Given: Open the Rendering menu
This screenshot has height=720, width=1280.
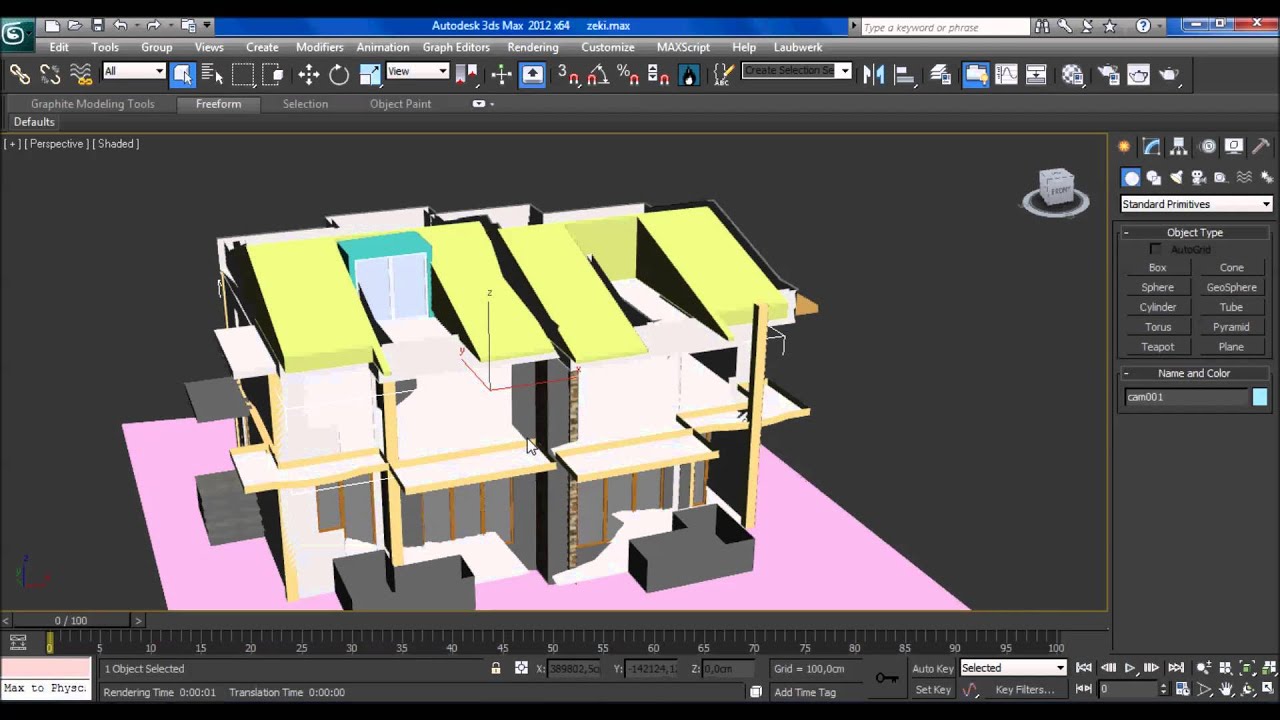Looking at the screenshot, I should pos(532,47).
